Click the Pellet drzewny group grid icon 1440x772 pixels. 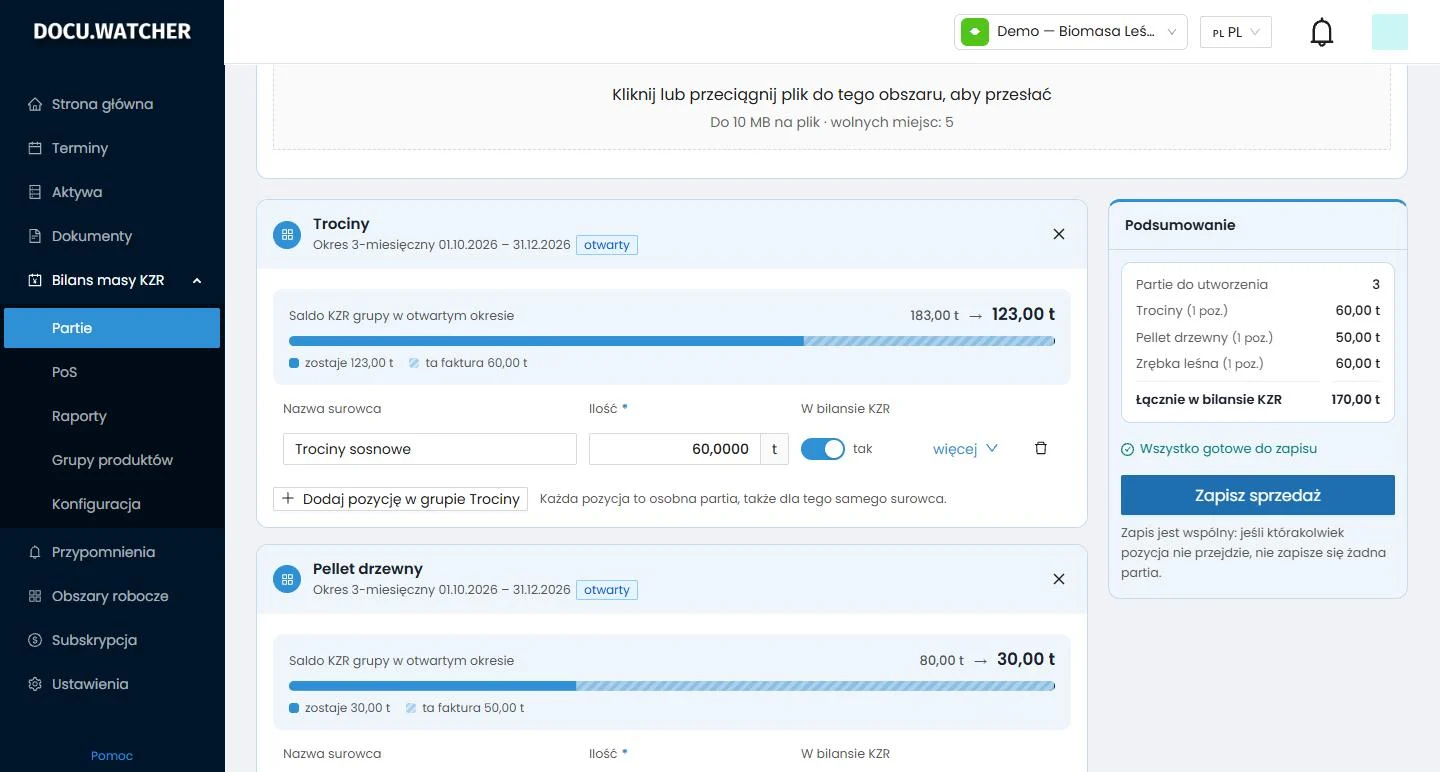pyautogui.click(x=287, y=579)
